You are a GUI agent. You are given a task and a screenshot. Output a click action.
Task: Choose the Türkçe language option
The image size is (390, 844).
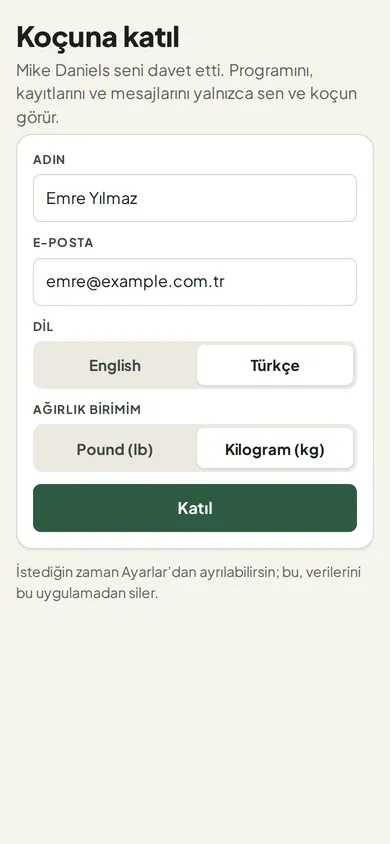tap(275, 365)
